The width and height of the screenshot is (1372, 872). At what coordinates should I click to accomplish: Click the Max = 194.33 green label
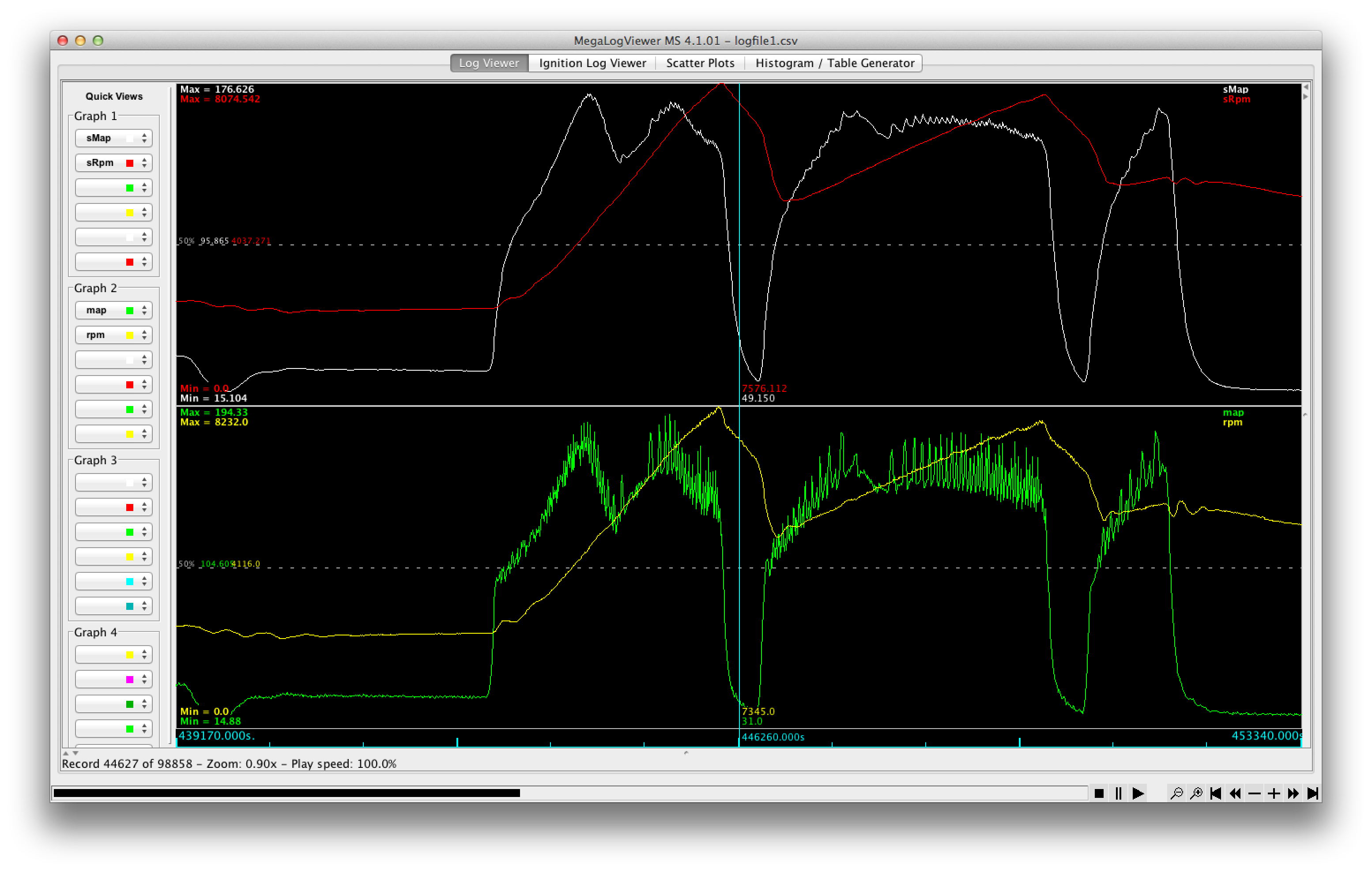(x=214, y=412)
